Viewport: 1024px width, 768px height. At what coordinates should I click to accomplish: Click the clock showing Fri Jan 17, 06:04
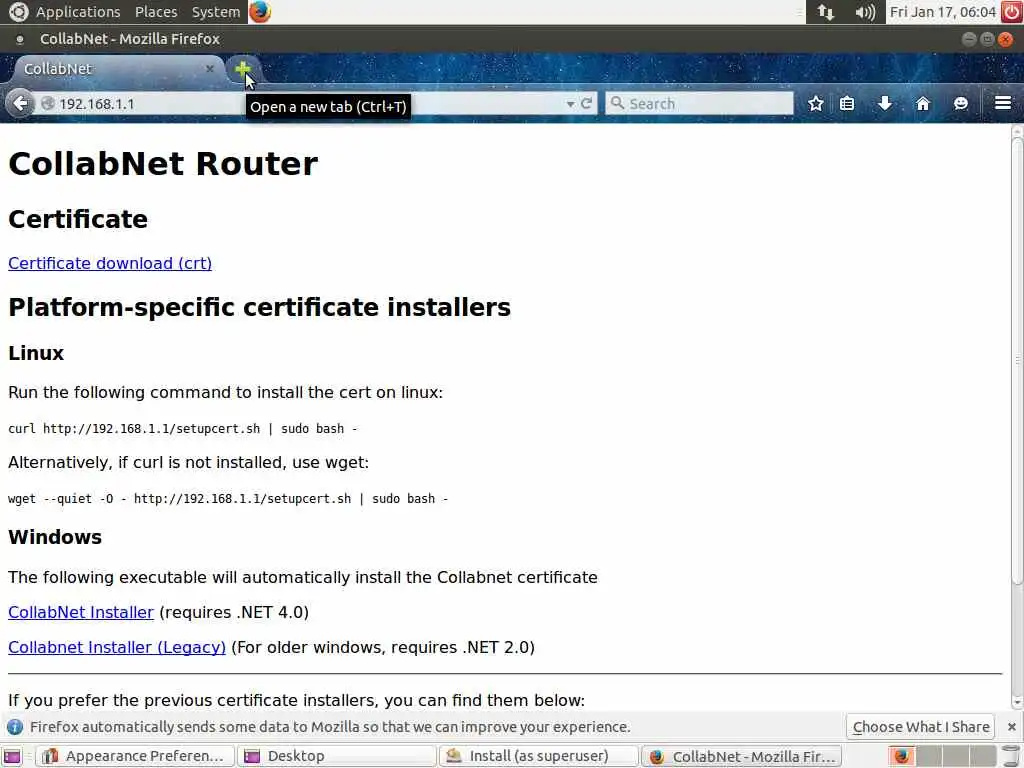tap(942, 12)
